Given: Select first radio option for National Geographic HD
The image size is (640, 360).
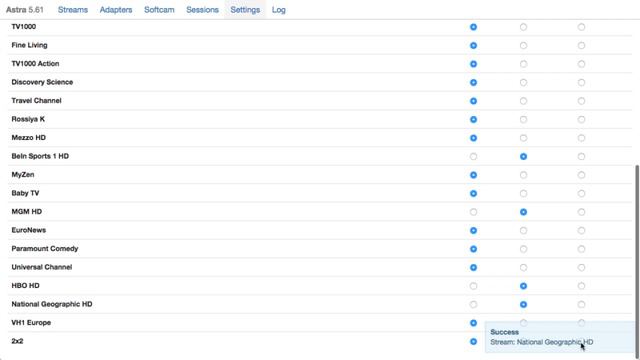Looking at the screenshot, I should [x=473, y=304].
